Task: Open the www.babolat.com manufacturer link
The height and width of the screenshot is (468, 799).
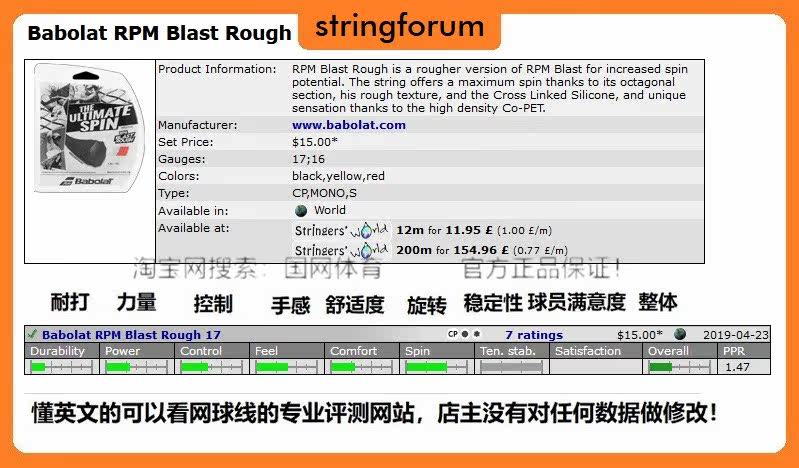Action: [349, 125]
